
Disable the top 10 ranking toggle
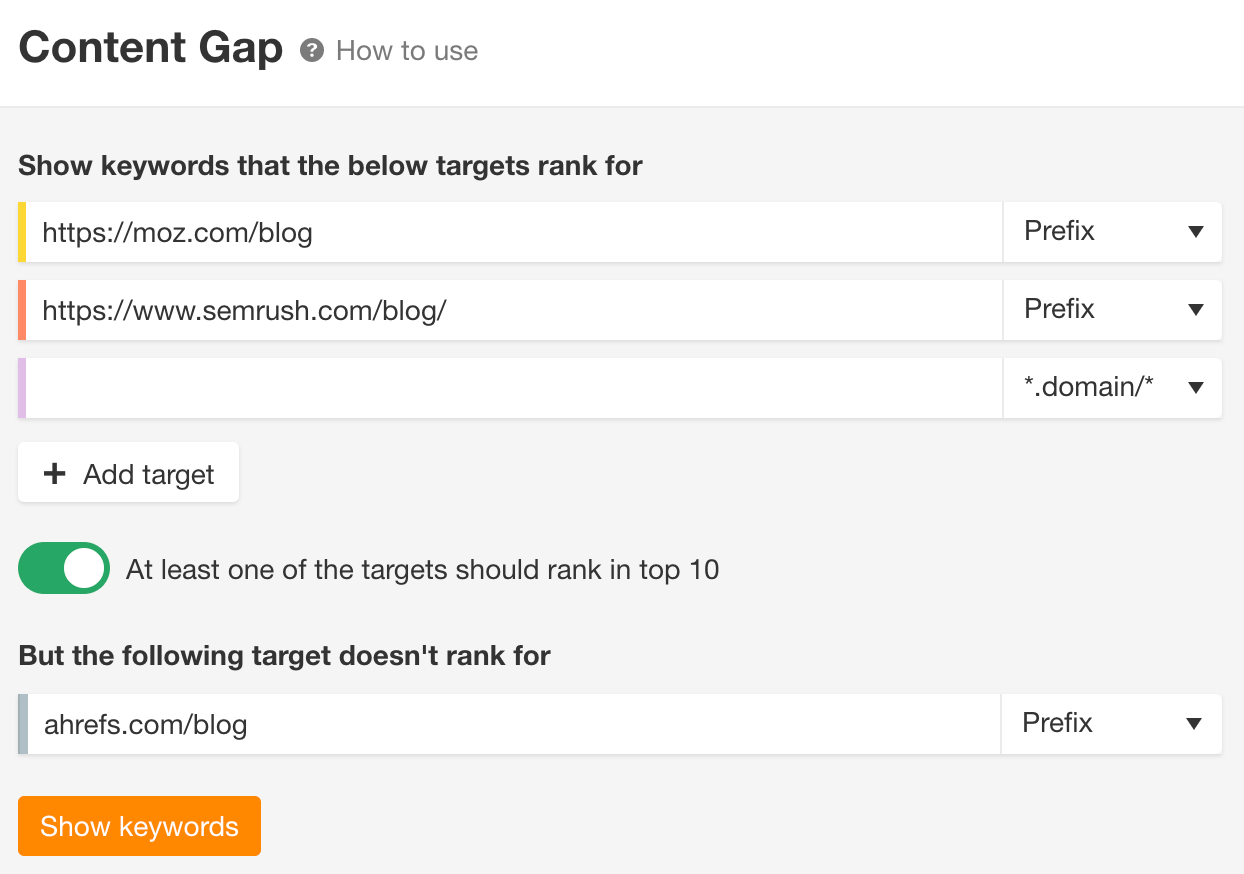point(63,568)
